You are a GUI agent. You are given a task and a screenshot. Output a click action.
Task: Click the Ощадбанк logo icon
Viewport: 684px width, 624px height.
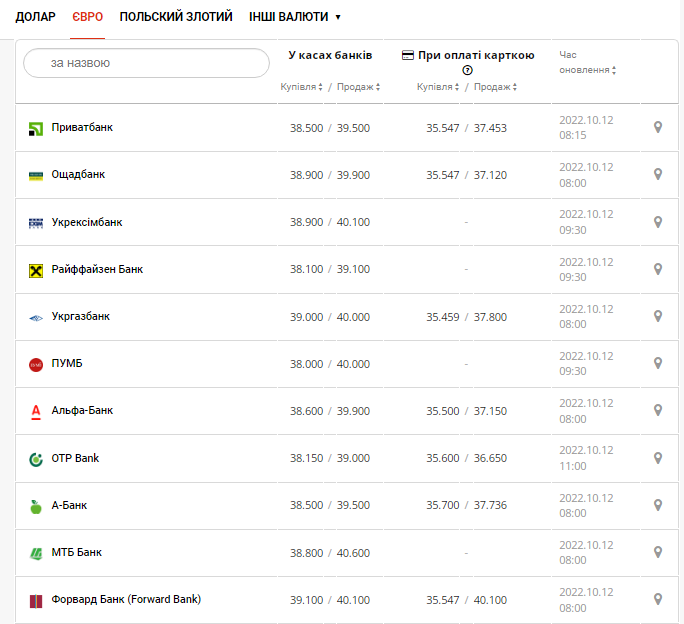pos(36,176)
